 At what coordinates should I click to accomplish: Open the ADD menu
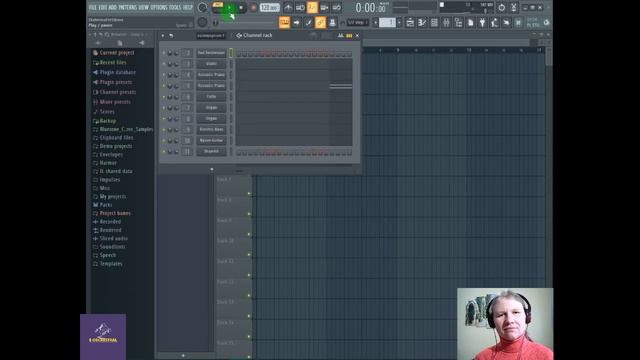coord(113,7)
